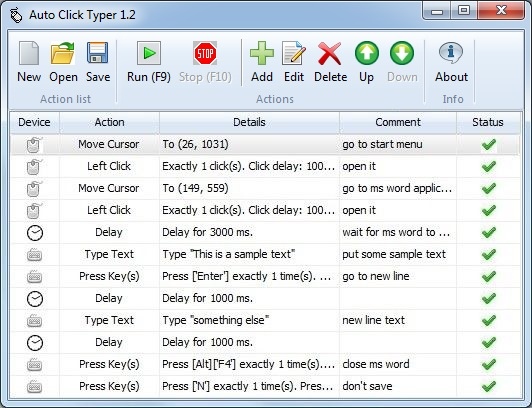Minimize the Auto Click Typer window

coord(437,11)
